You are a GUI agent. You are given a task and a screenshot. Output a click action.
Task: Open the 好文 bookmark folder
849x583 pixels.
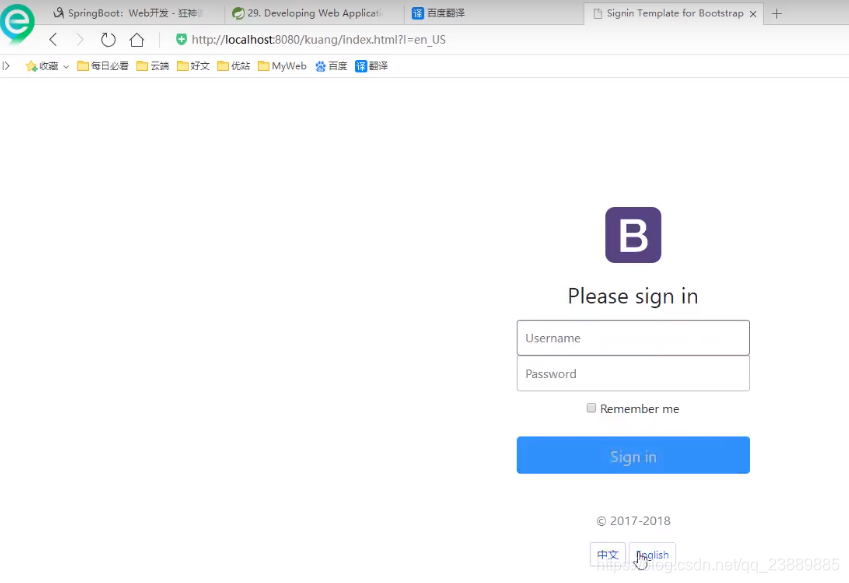point(193,66)
